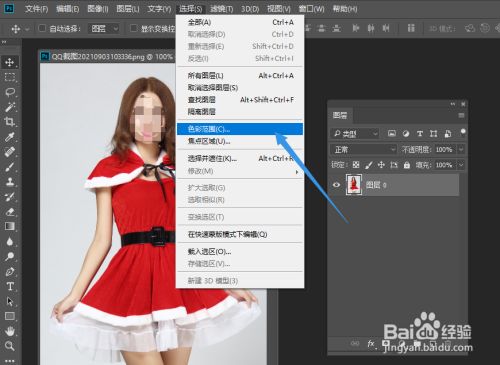Select the Eyedropper tool
This screenshot has width=500, height=365.
(10, 137)
